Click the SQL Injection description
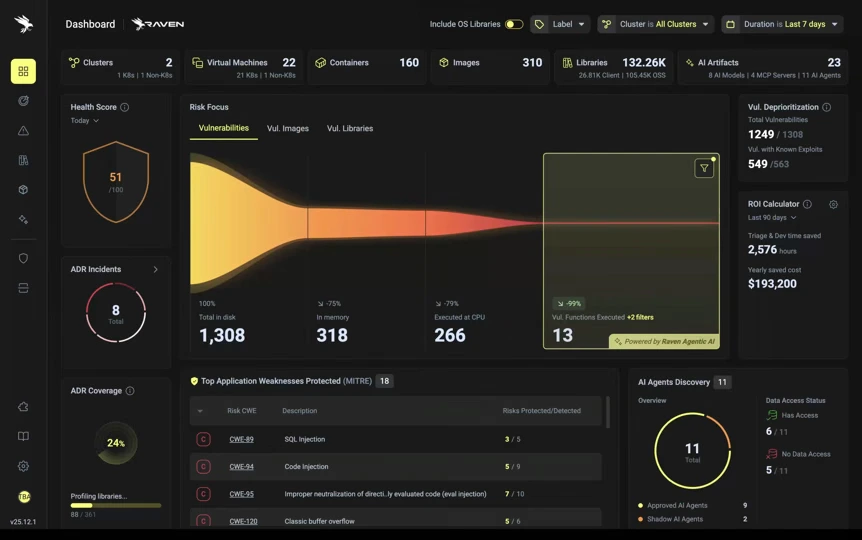Screen dimensions: 862x540 (305, 439)
